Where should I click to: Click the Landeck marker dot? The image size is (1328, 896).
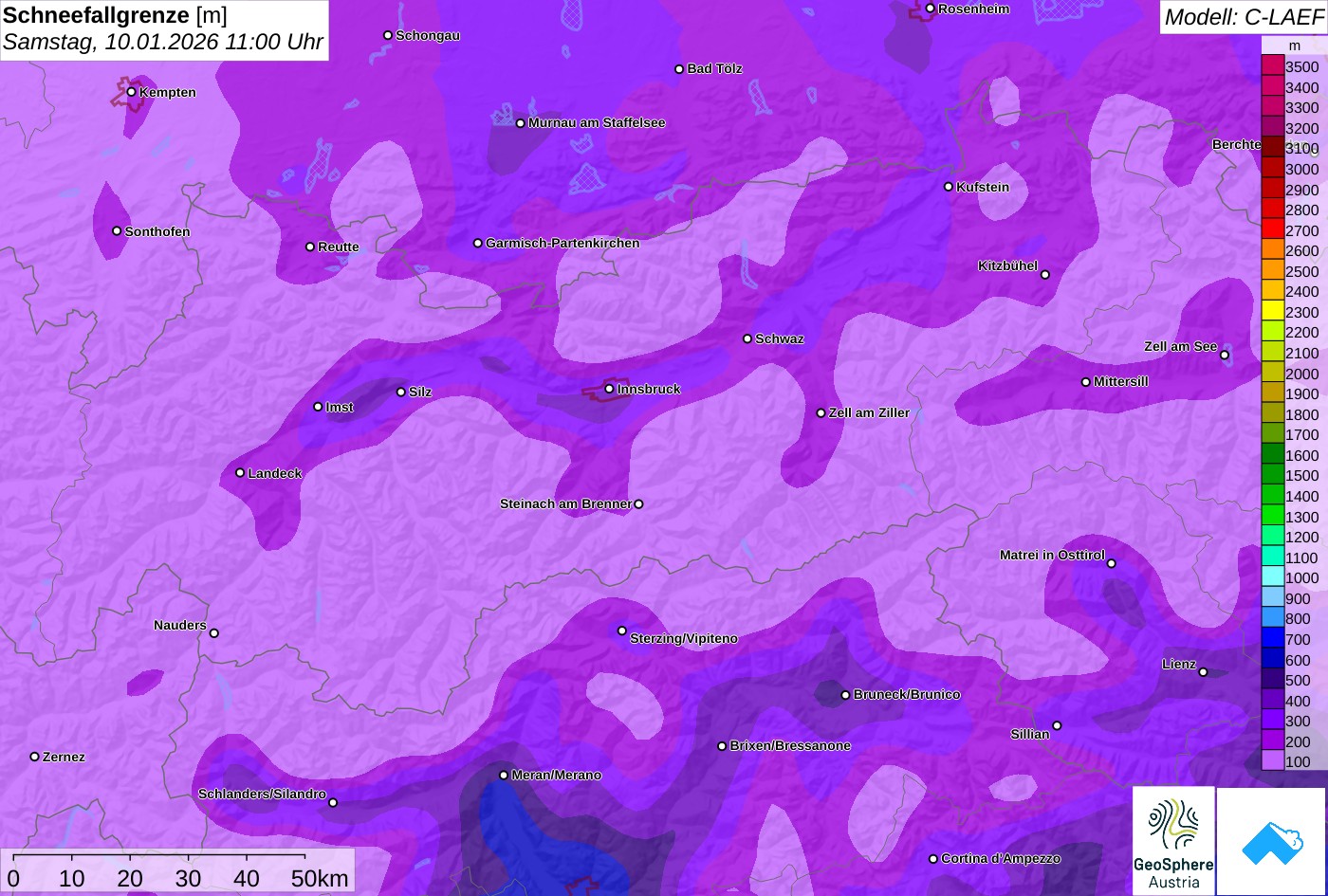point(240,473)
